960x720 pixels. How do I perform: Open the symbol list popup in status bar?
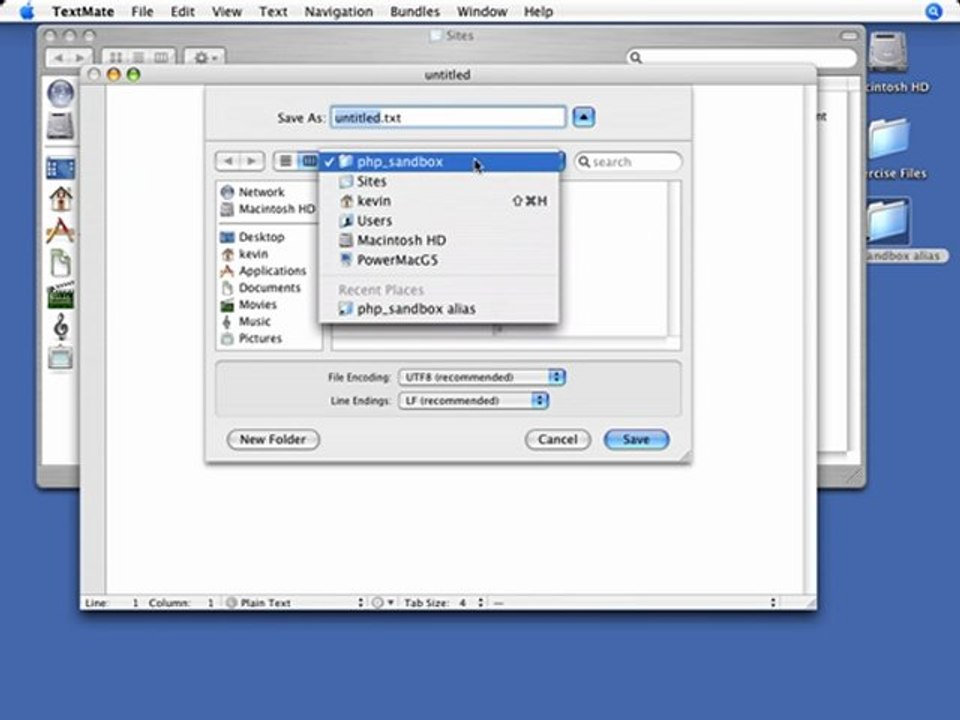(634, 602)
